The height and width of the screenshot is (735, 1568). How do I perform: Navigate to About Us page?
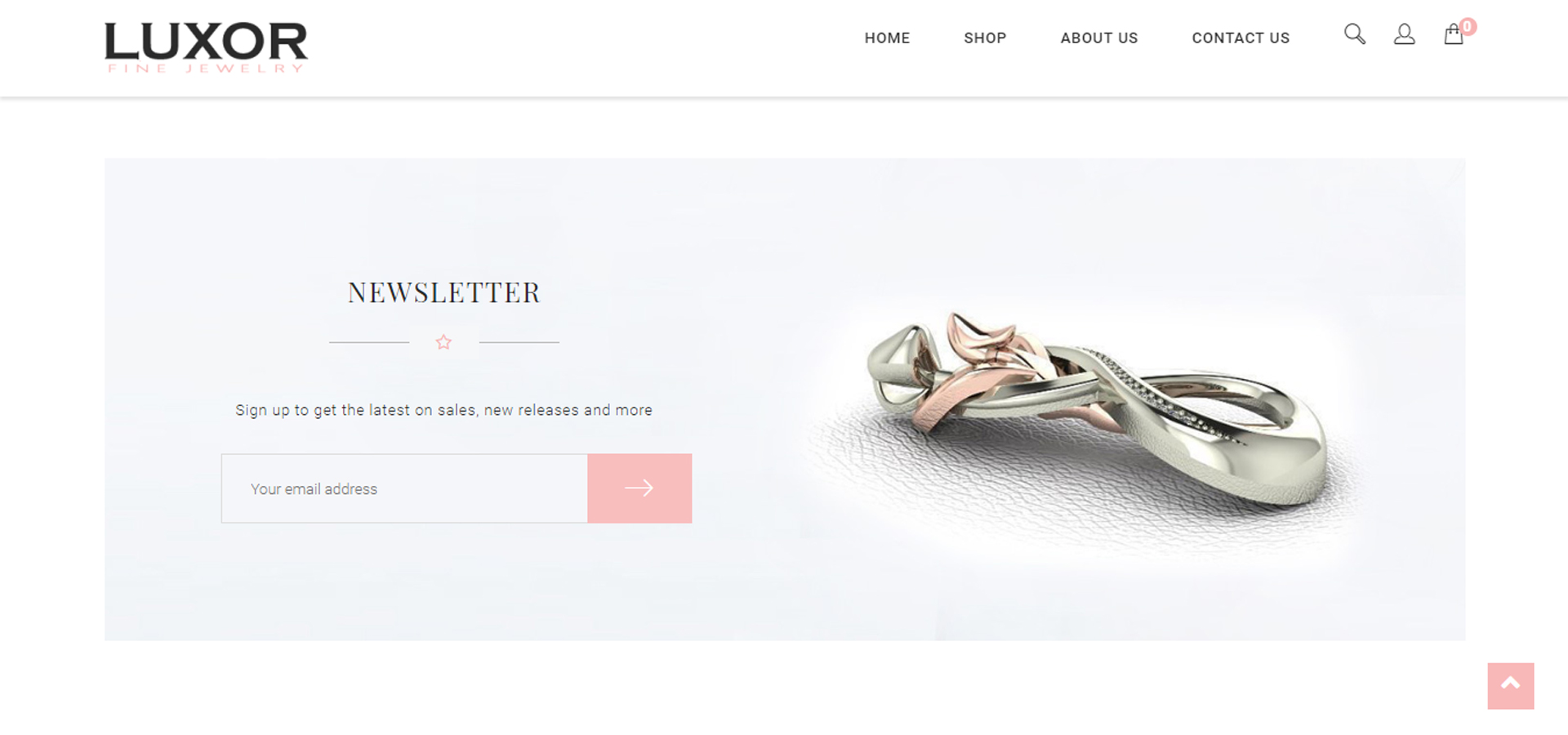point(1098,38)
